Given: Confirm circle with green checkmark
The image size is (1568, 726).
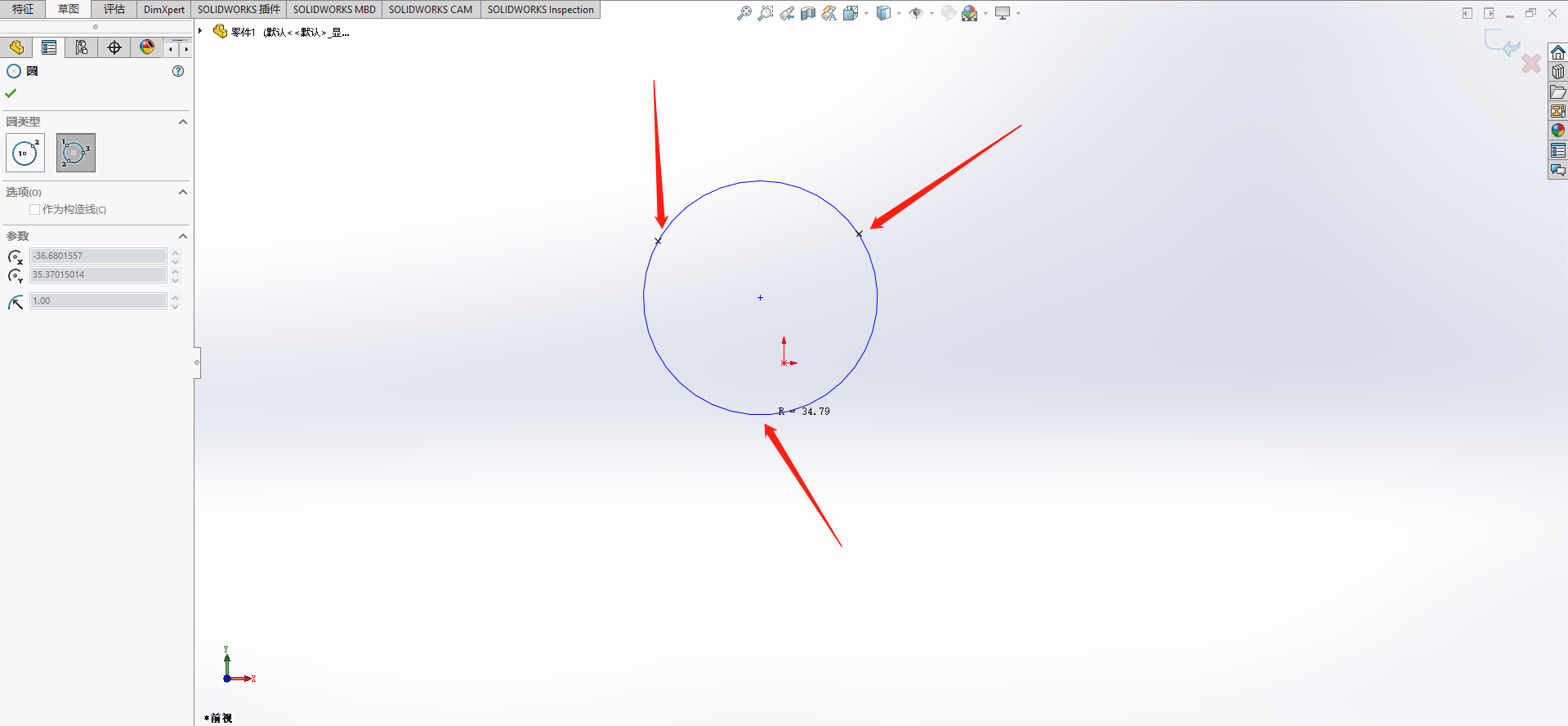Looking at the screenshot, I should [x=11, y=93].
